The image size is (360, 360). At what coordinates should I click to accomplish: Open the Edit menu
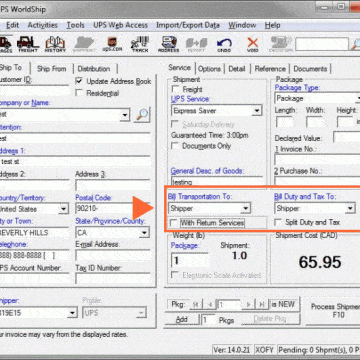coord(13,25)
